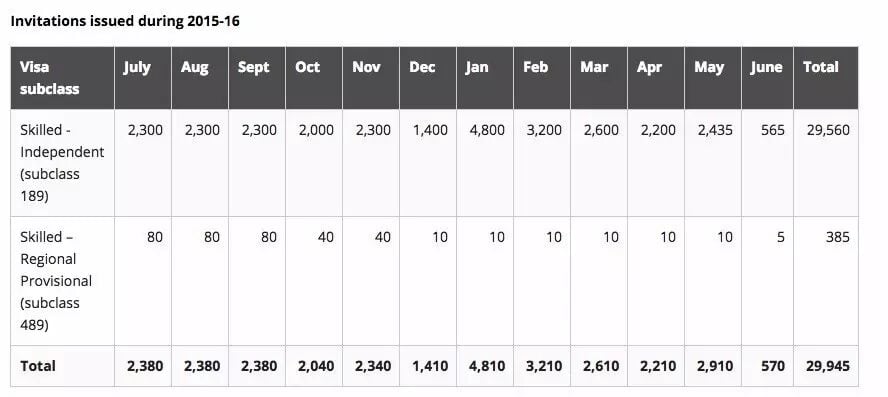Select the 'Visa subclass' column header

pos(62,78)
